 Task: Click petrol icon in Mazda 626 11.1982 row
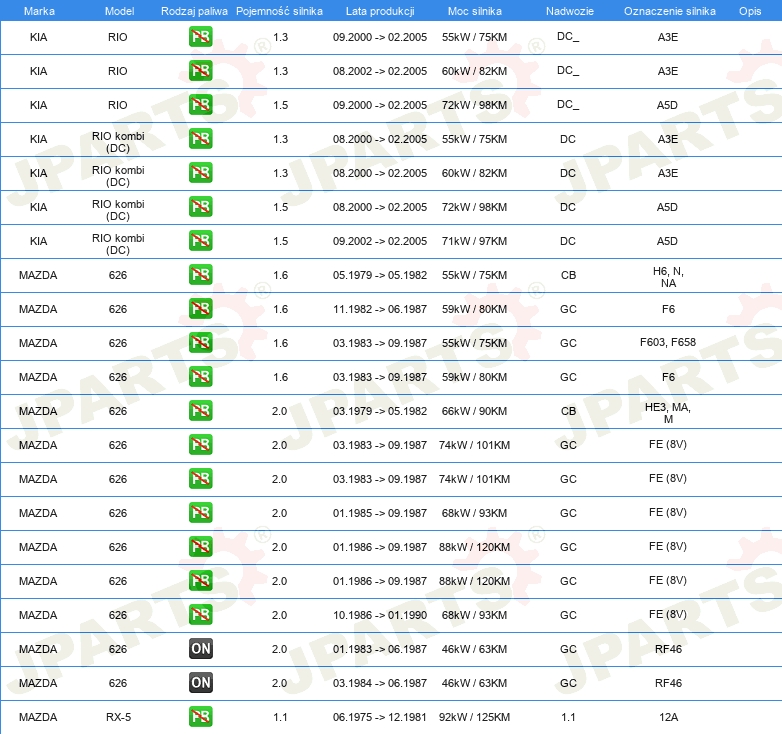coord(200,309)
